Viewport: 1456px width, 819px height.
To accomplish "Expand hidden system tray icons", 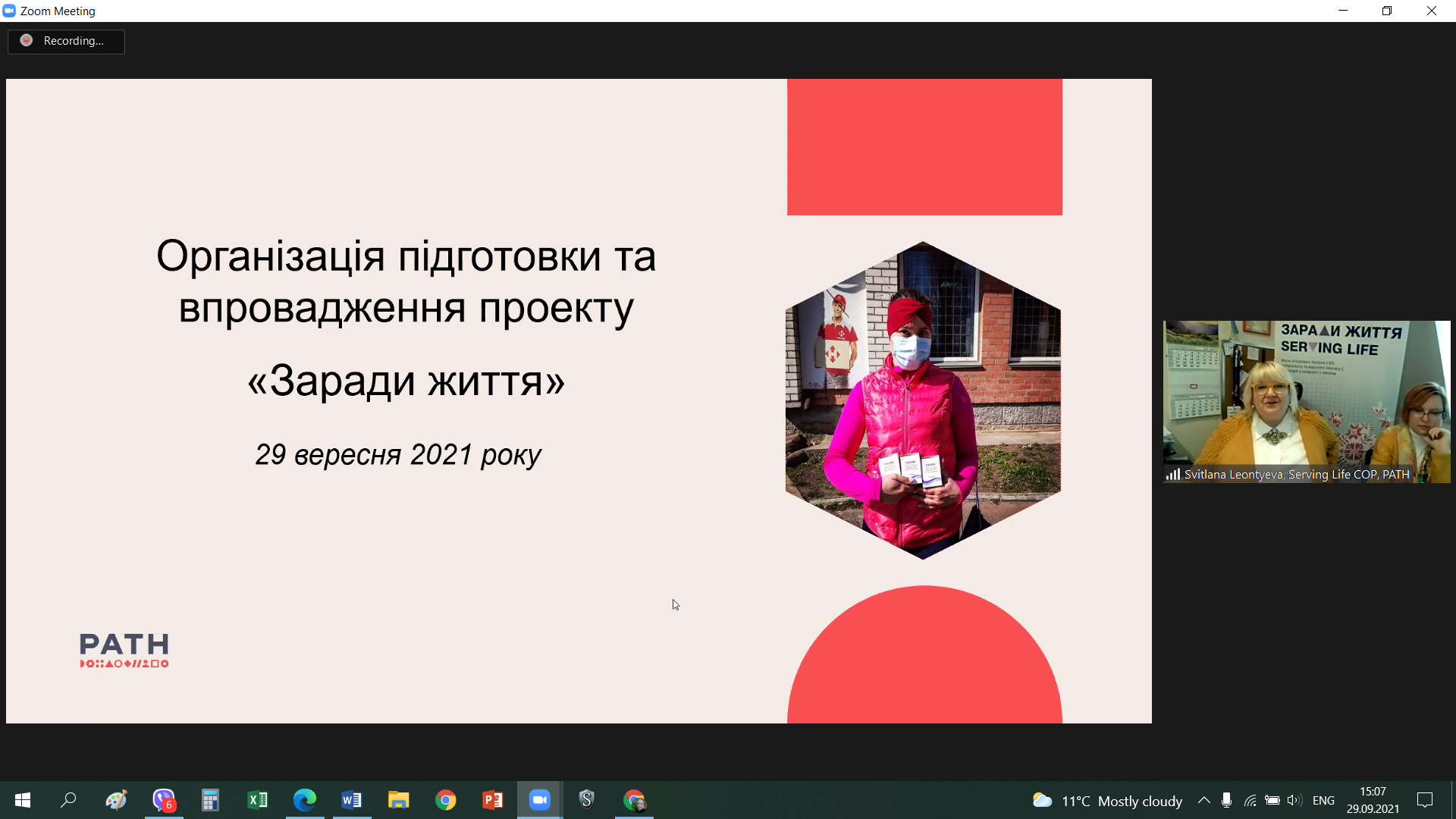I will pos(1203,800).
